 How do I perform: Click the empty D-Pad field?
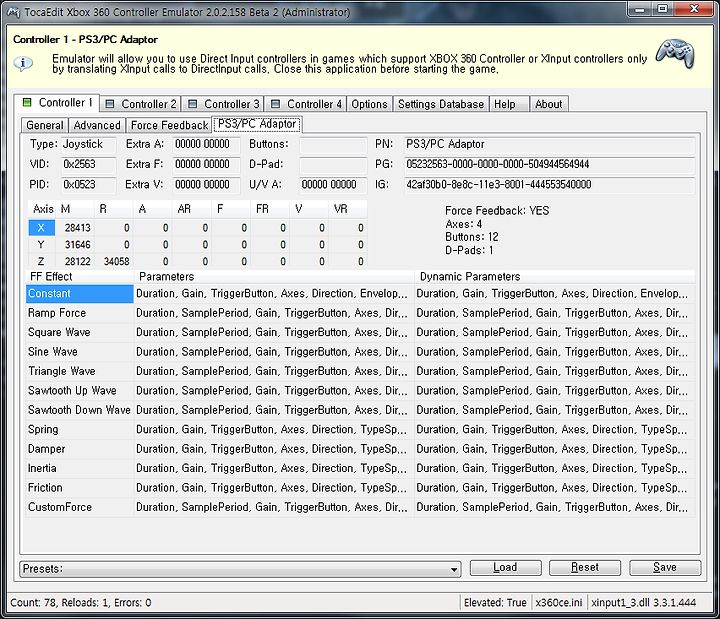pos(333,164)
